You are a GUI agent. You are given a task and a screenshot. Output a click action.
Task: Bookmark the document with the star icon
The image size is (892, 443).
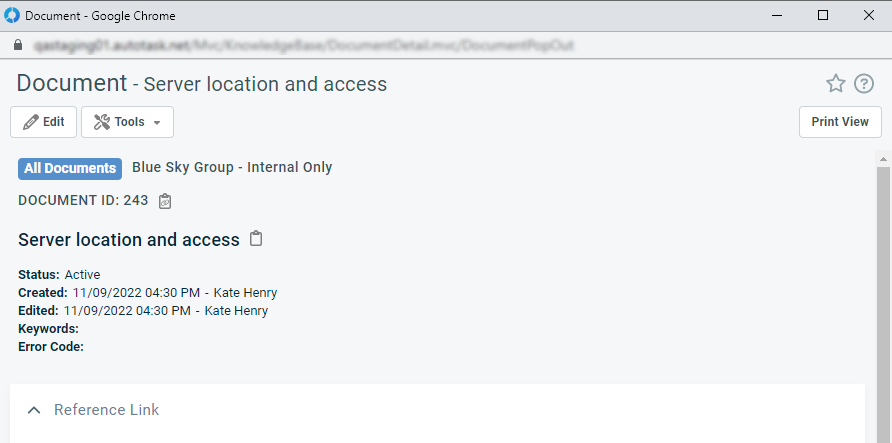(x=835, y=84)
